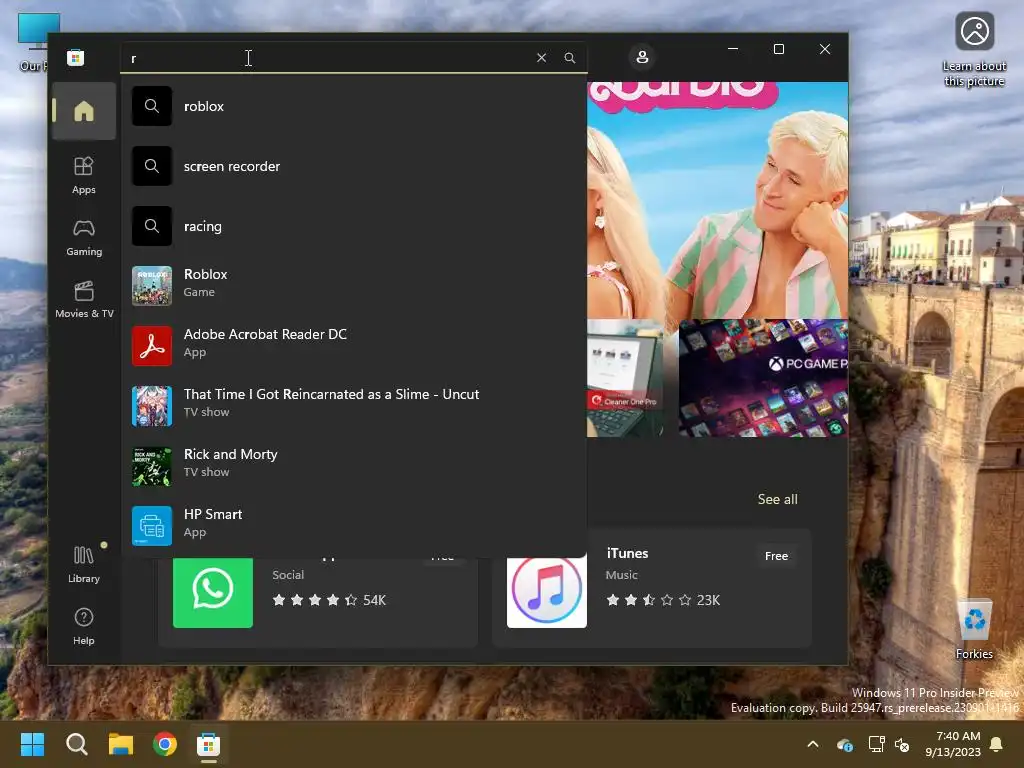Viewport: 1024px width, 768px height.
Task: Open the PC Game Pass promo tile
Action: click(763, 377)
